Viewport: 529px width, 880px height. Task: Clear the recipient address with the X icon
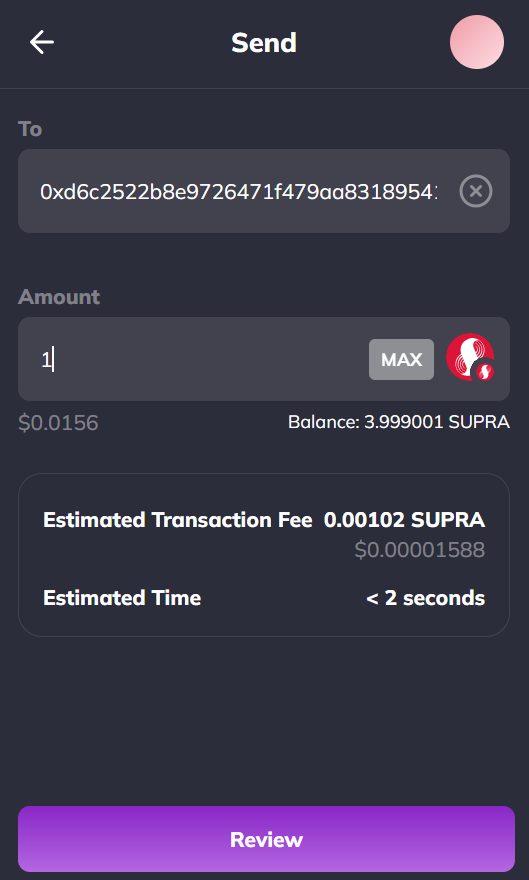(x=476, y=191)
